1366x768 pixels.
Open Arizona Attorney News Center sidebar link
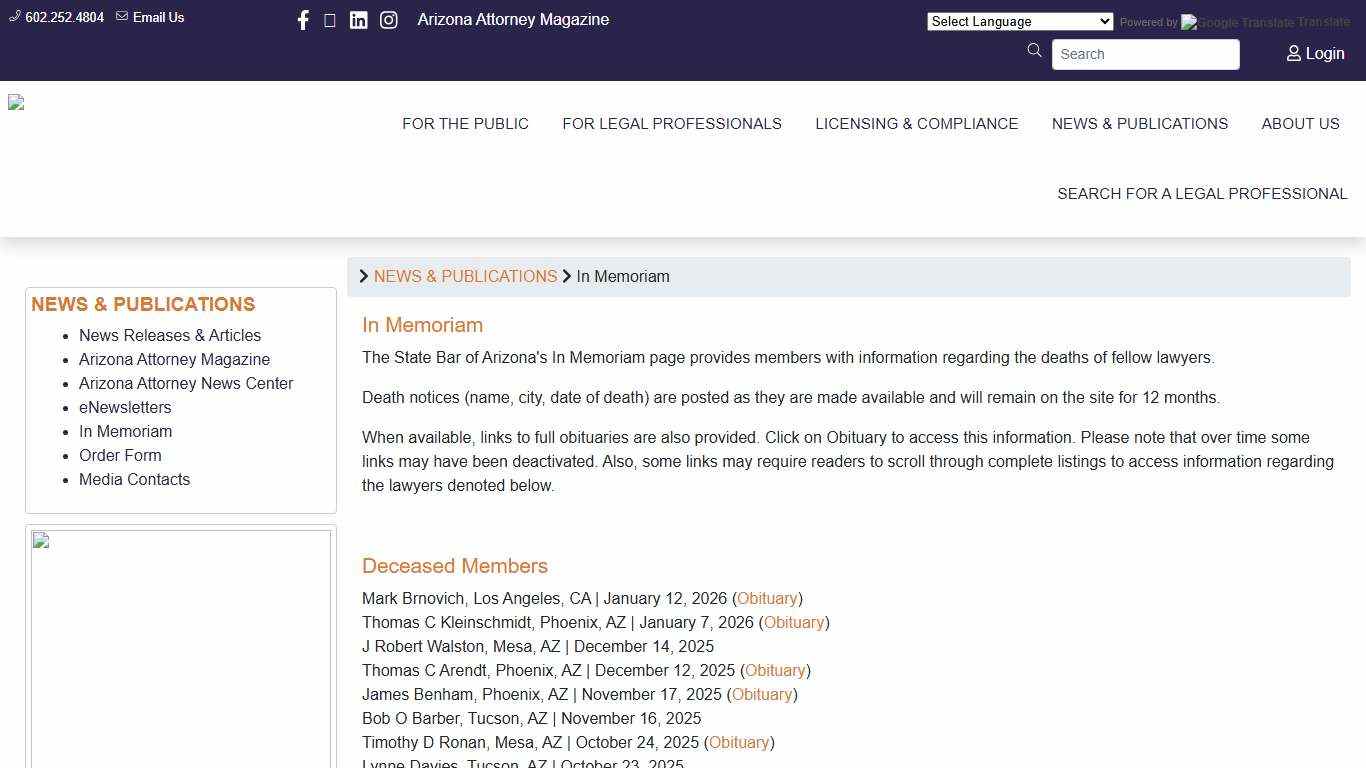186,384
